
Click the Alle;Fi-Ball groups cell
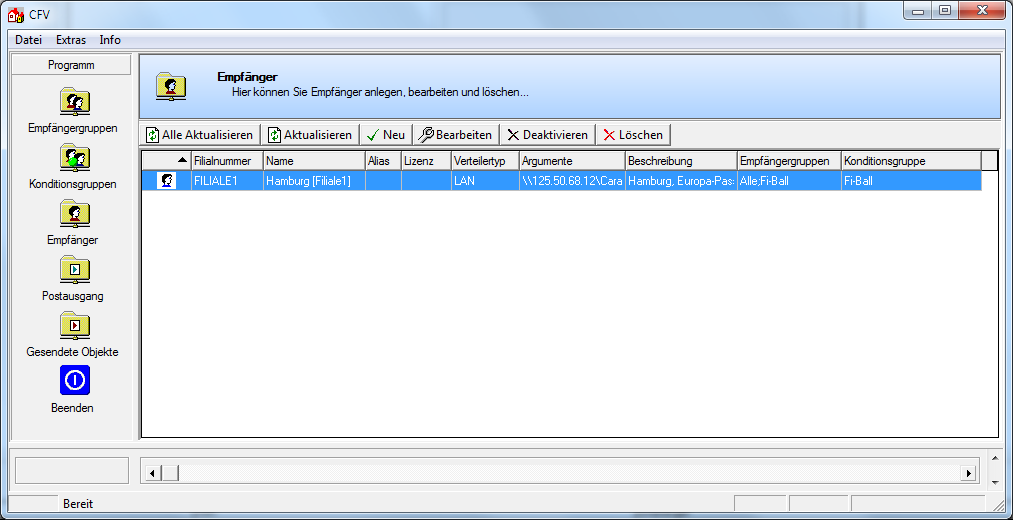pos(789,181)
